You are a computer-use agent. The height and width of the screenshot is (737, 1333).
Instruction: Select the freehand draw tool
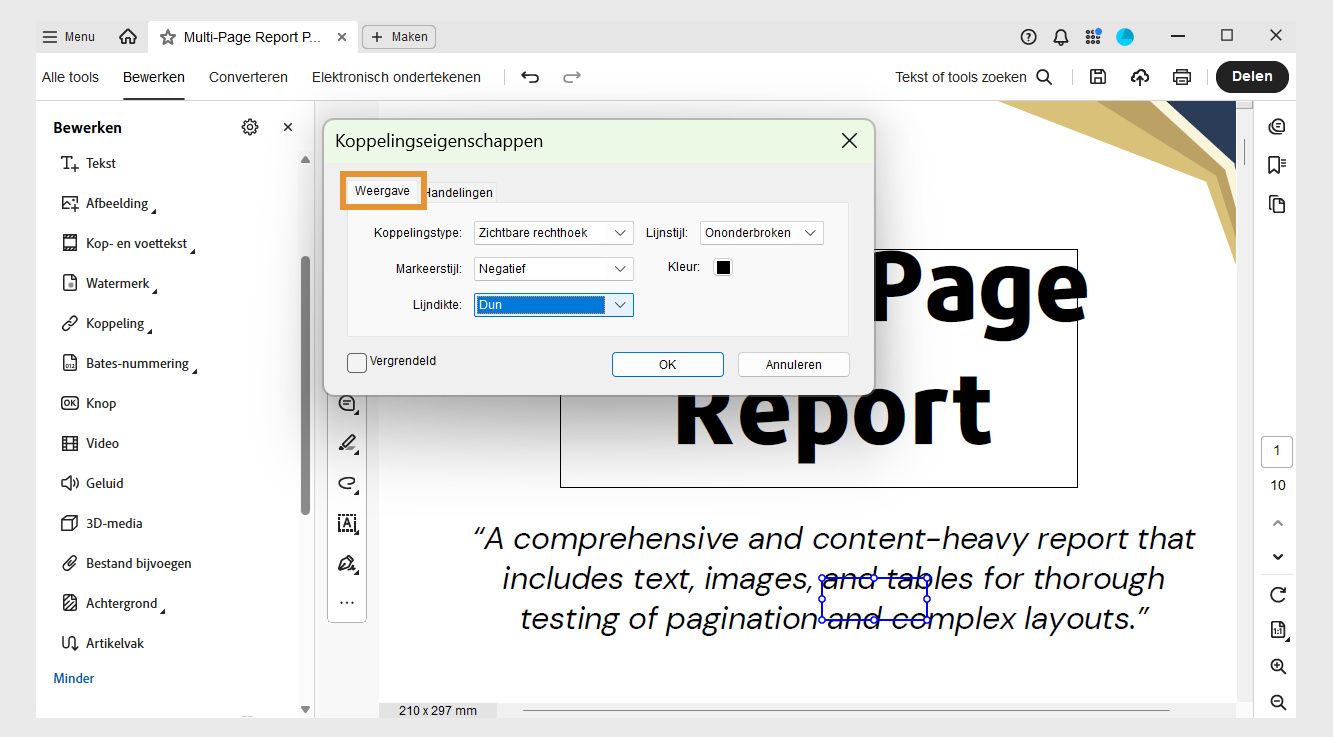347,483
